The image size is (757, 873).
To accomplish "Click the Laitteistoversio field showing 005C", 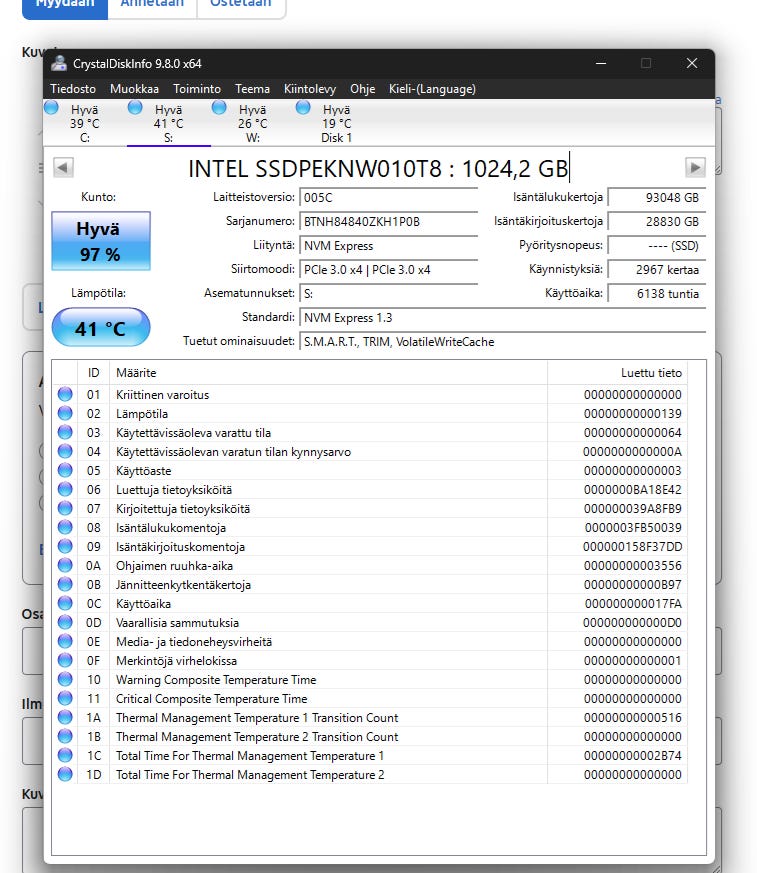I will point(389,198).
